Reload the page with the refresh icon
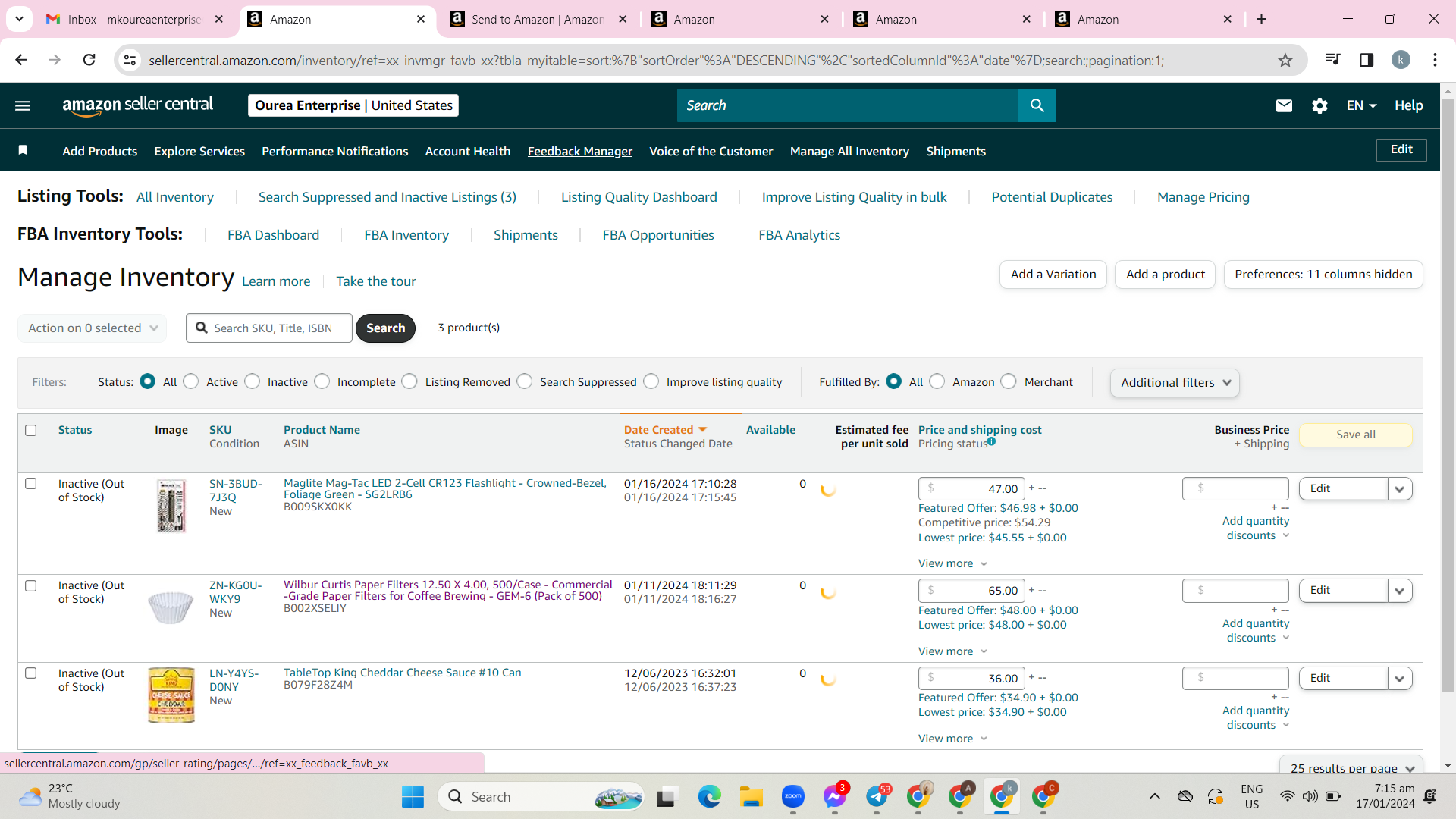The image size is (1456, 819). coord(89,60)
